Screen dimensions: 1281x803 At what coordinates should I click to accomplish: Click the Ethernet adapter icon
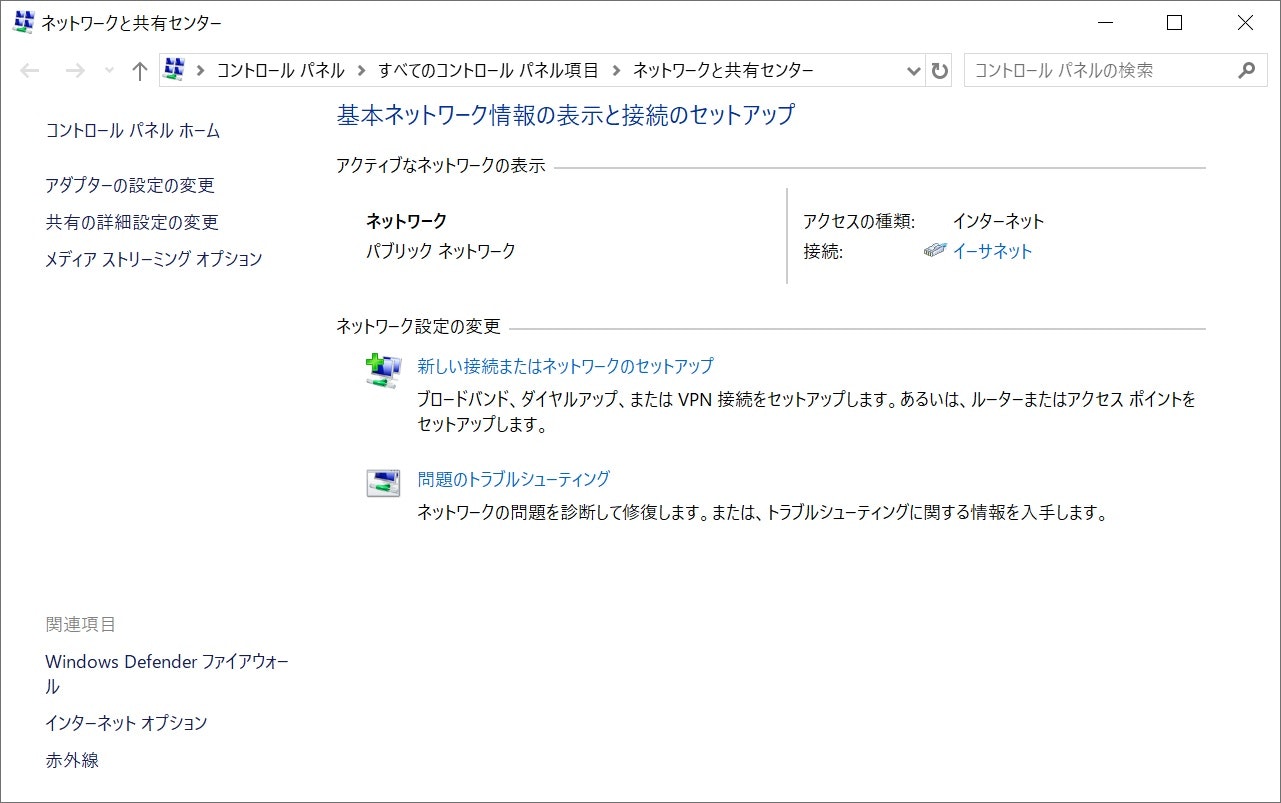pyautogui.click(x=934, y=252)
